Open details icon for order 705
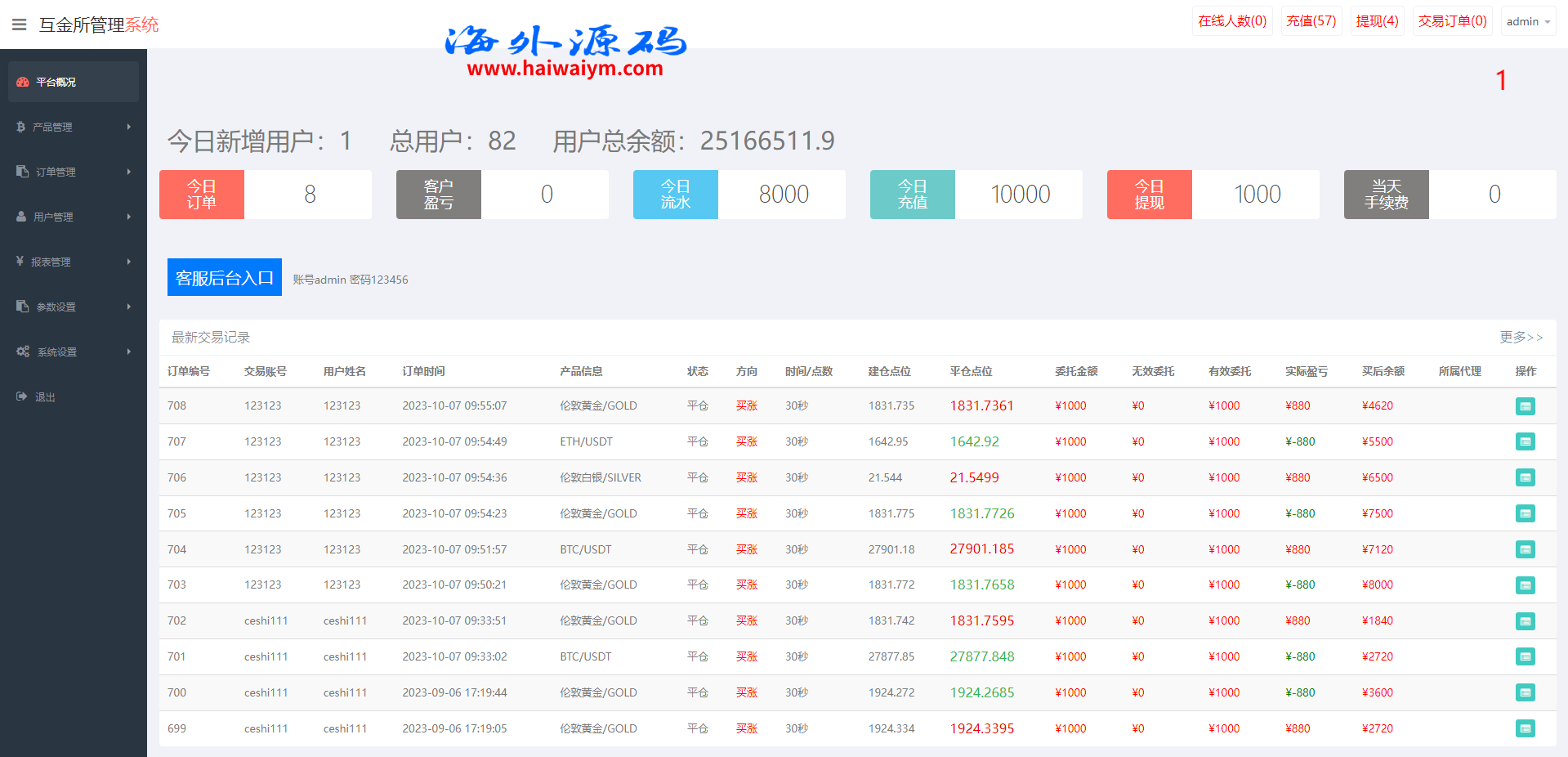The width and height of the screenshot is (1568, 757). tap(1525, 513)
